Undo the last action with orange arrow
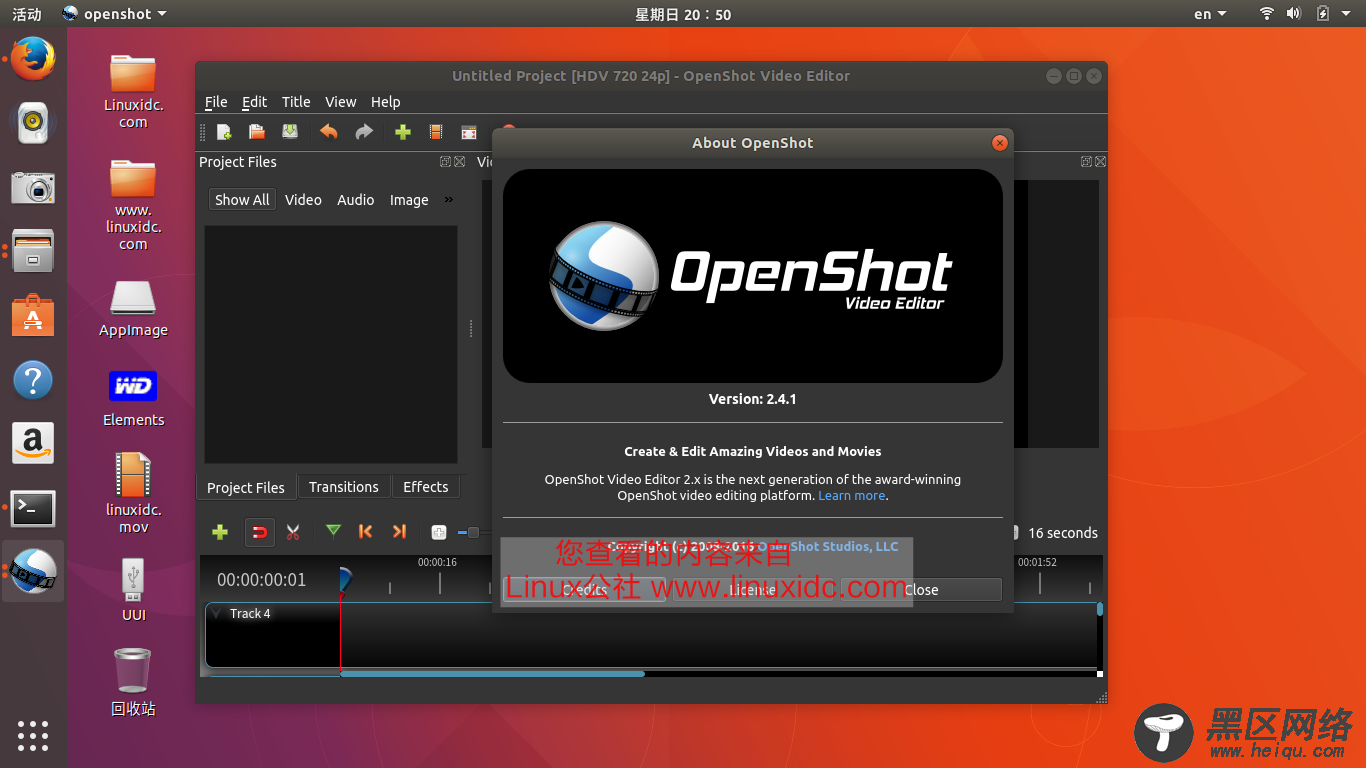This screenshot has height=768, width=1366. [329, 132]
